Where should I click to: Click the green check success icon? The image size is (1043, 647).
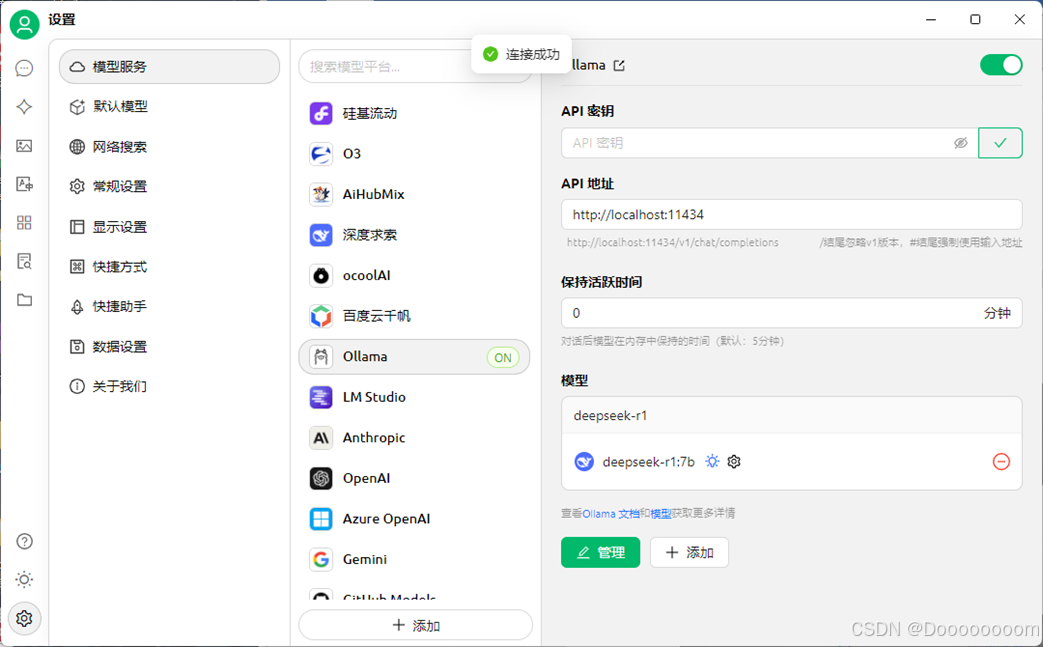point(491,54)
